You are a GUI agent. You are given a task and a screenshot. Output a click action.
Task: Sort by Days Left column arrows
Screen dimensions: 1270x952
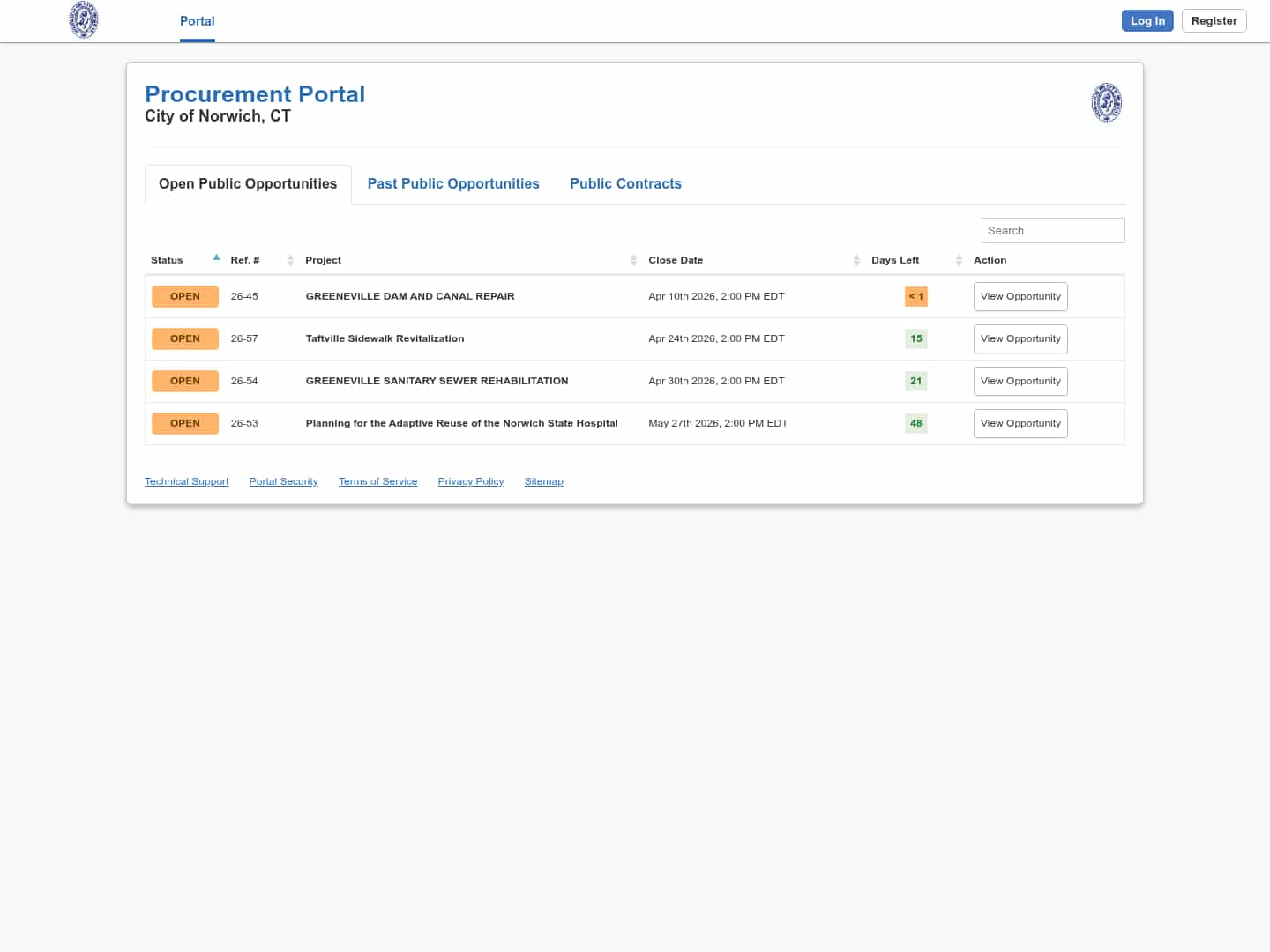[959, 260]
